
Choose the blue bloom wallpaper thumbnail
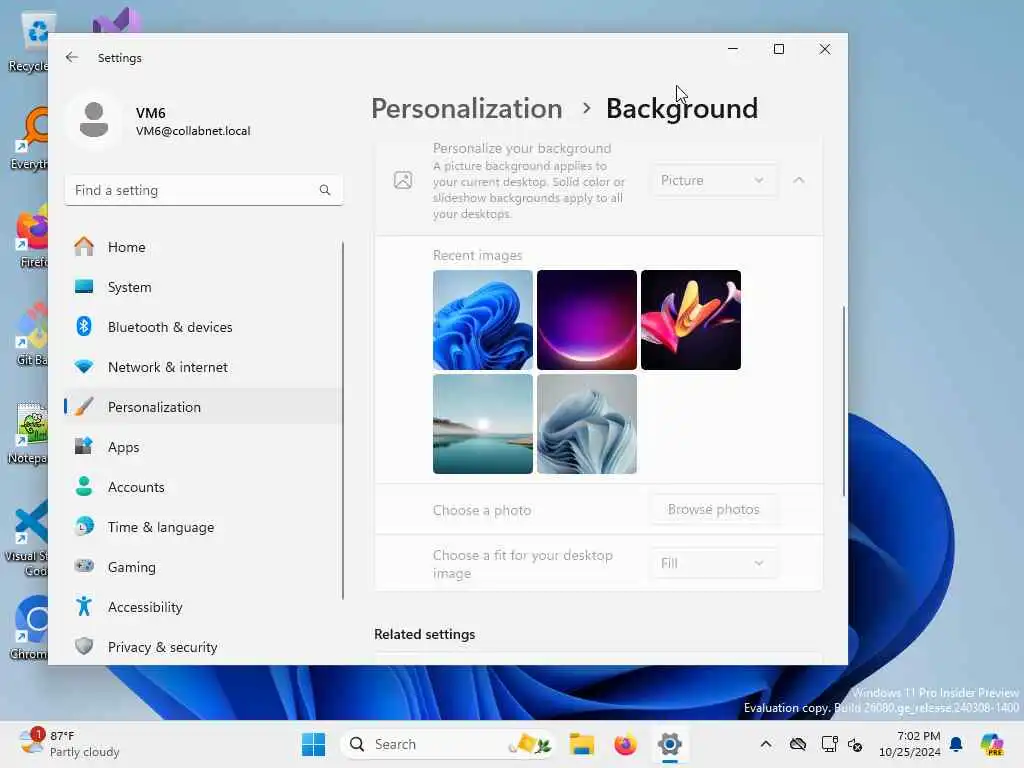(x=483, y=320)
